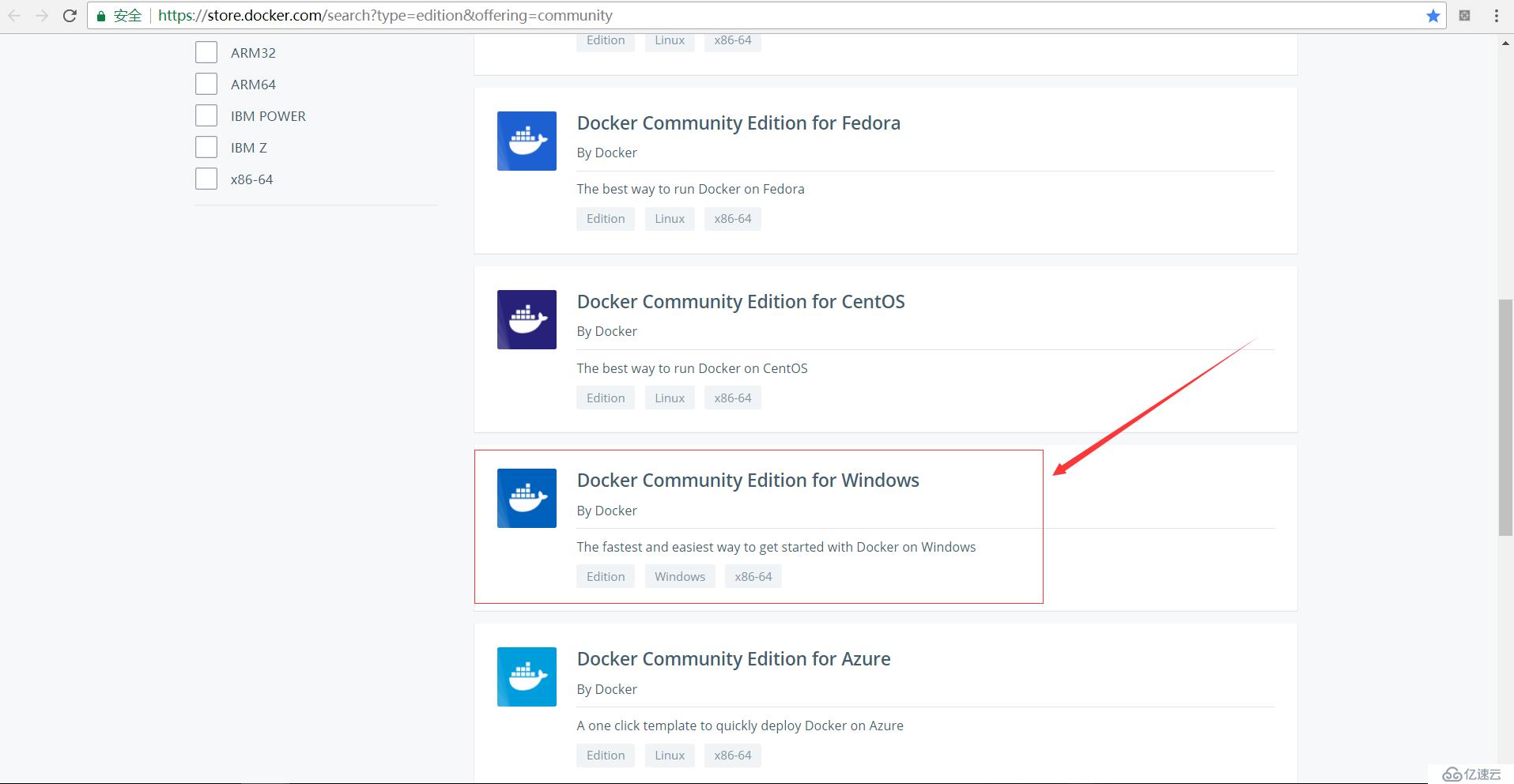Open the Chrome three-dot menu
1514x784 pixels.
pos(1496,16)
